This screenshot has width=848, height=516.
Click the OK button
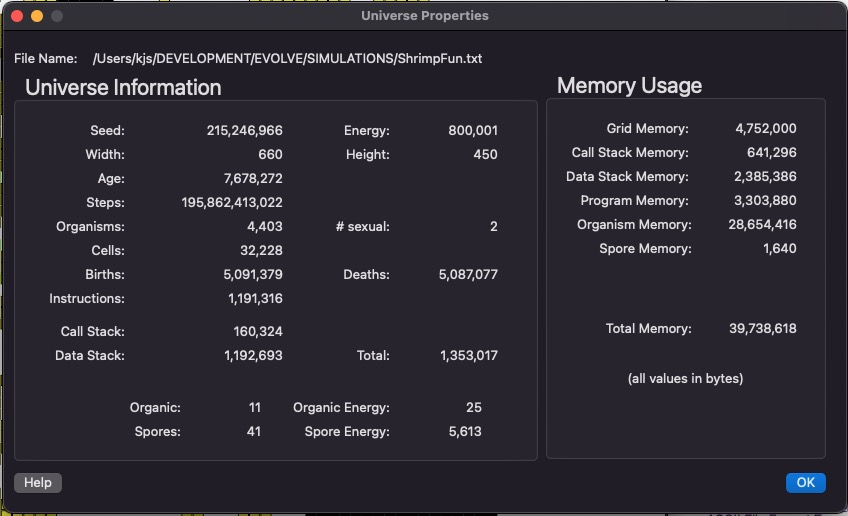pos(805,482)
